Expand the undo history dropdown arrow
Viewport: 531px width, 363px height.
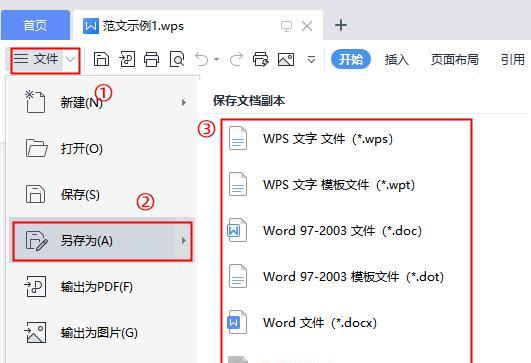pyautogui.click(x=216, y=60)
